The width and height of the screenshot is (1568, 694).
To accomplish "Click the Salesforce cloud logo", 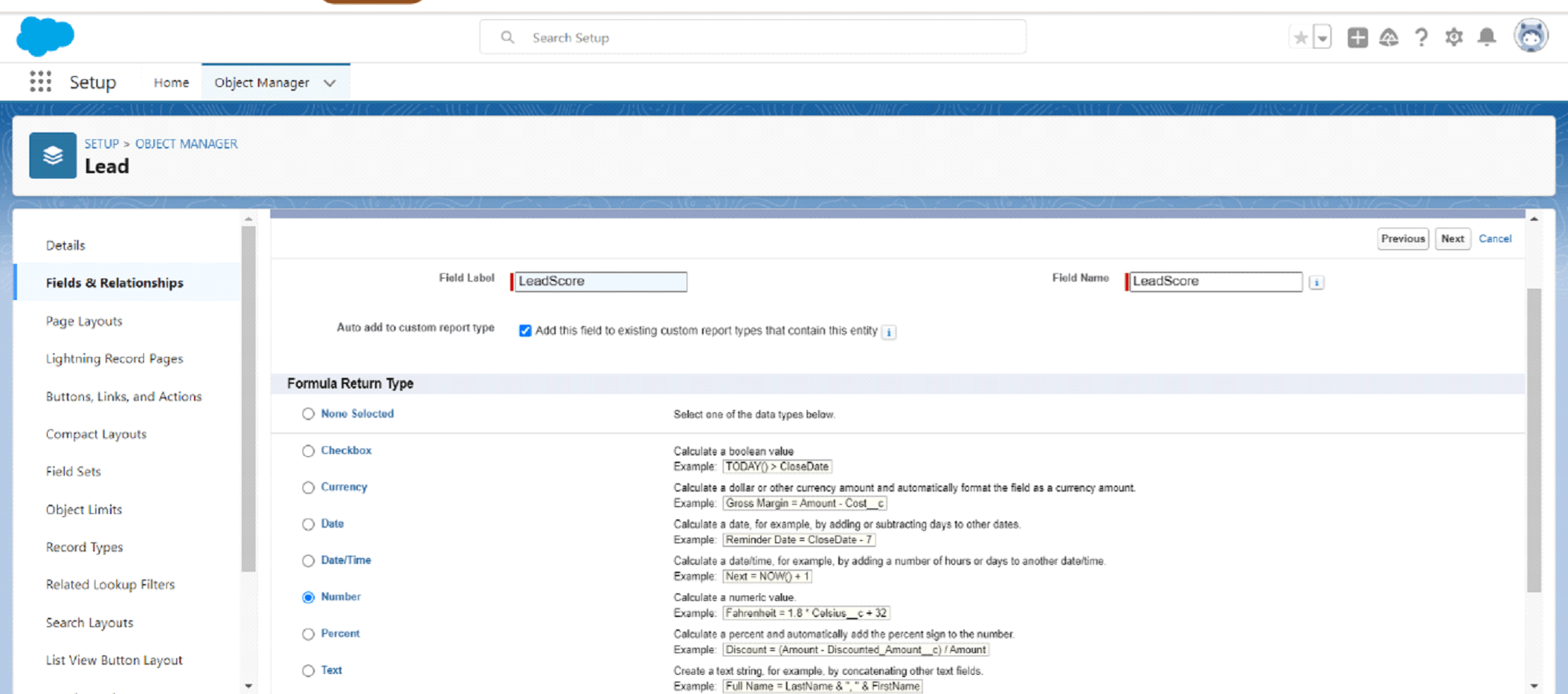I will pyautogui.click(x=45, y=36).
